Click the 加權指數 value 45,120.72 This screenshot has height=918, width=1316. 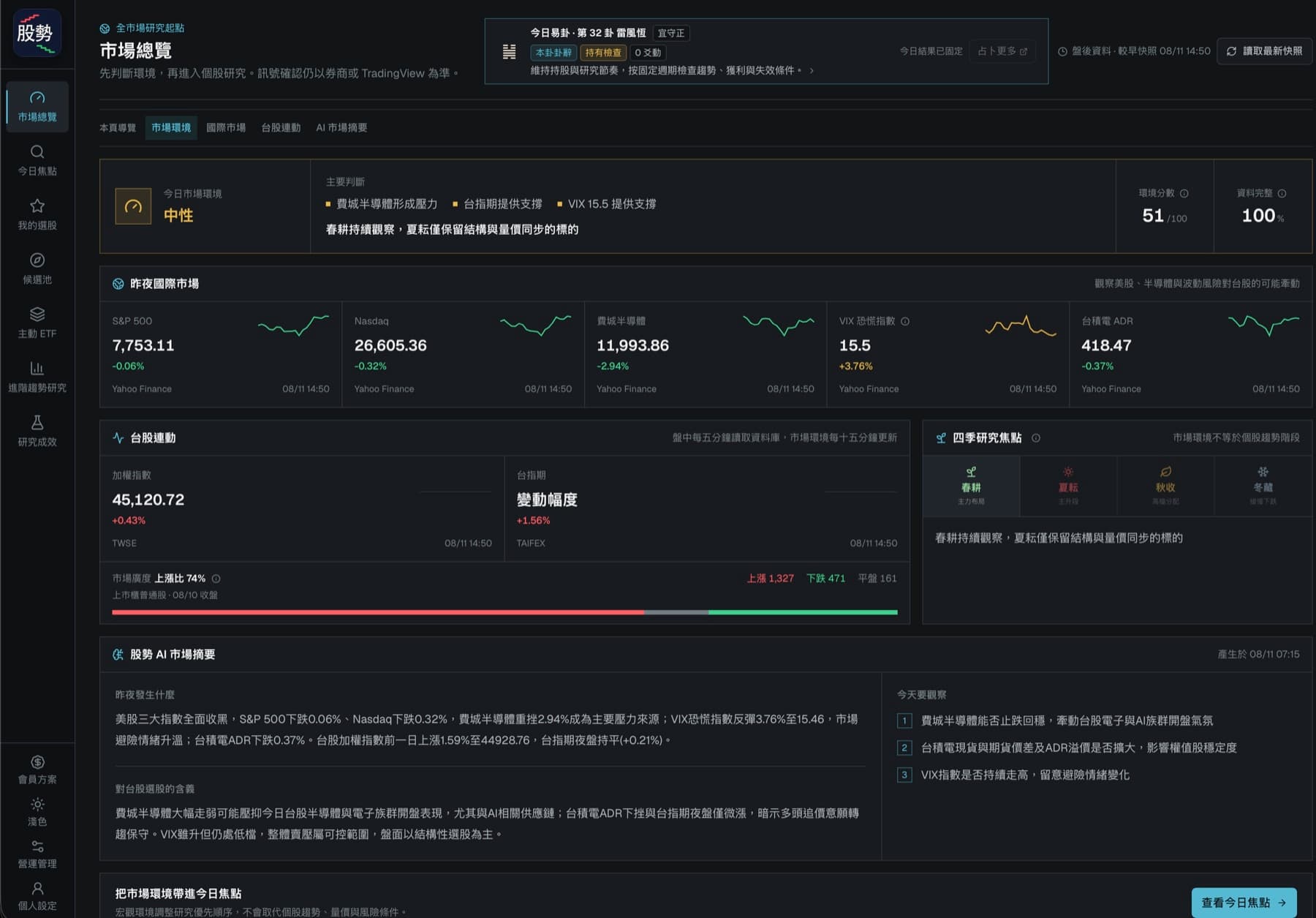point(148,500)
